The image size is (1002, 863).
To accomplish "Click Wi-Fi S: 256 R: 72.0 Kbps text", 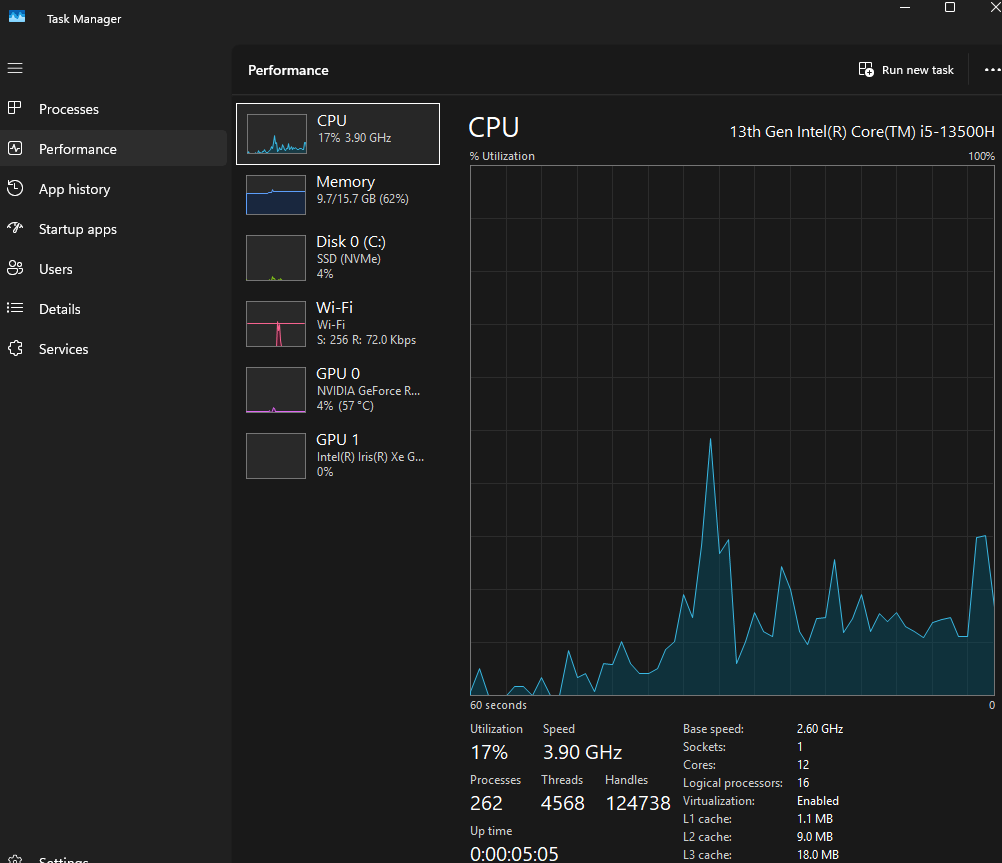I will point(366,340).
